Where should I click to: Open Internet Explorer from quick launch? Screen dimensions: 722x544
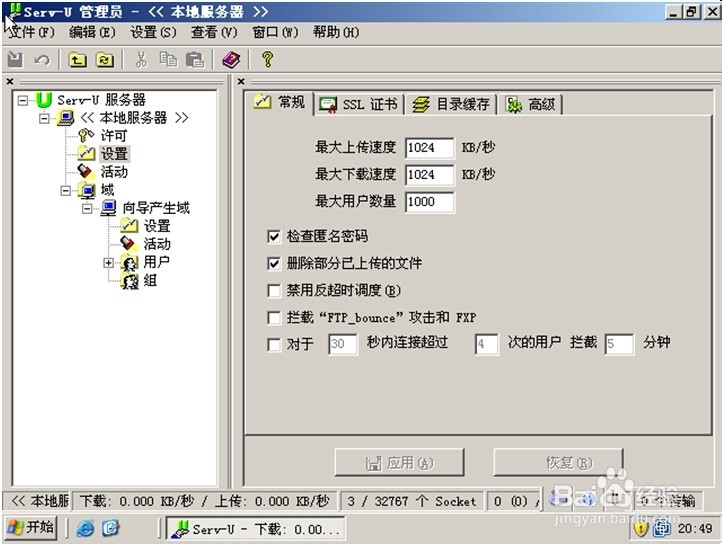click(85, 528)
